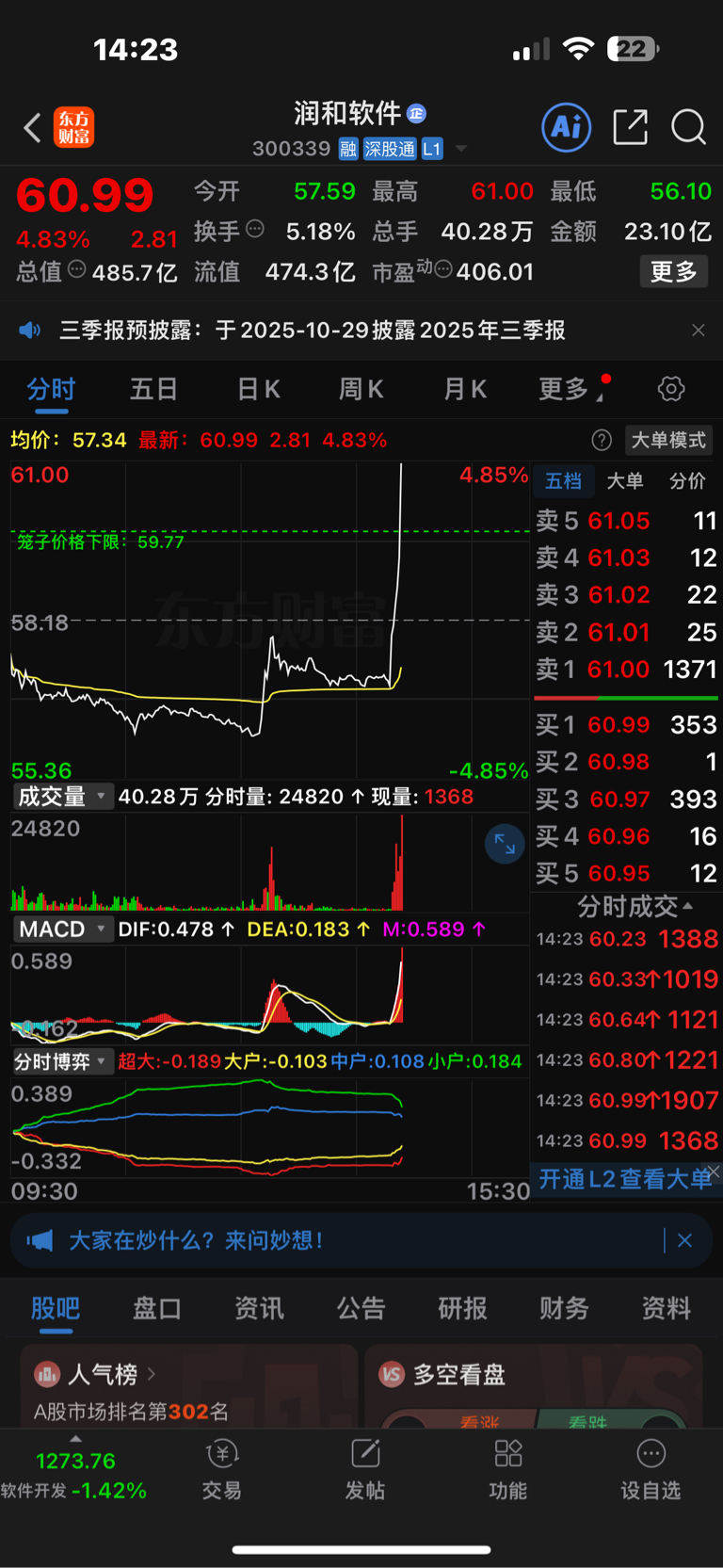Tap the help question mark icon
This screenshot has width=723, height=1568.
[x=602, y=440]
